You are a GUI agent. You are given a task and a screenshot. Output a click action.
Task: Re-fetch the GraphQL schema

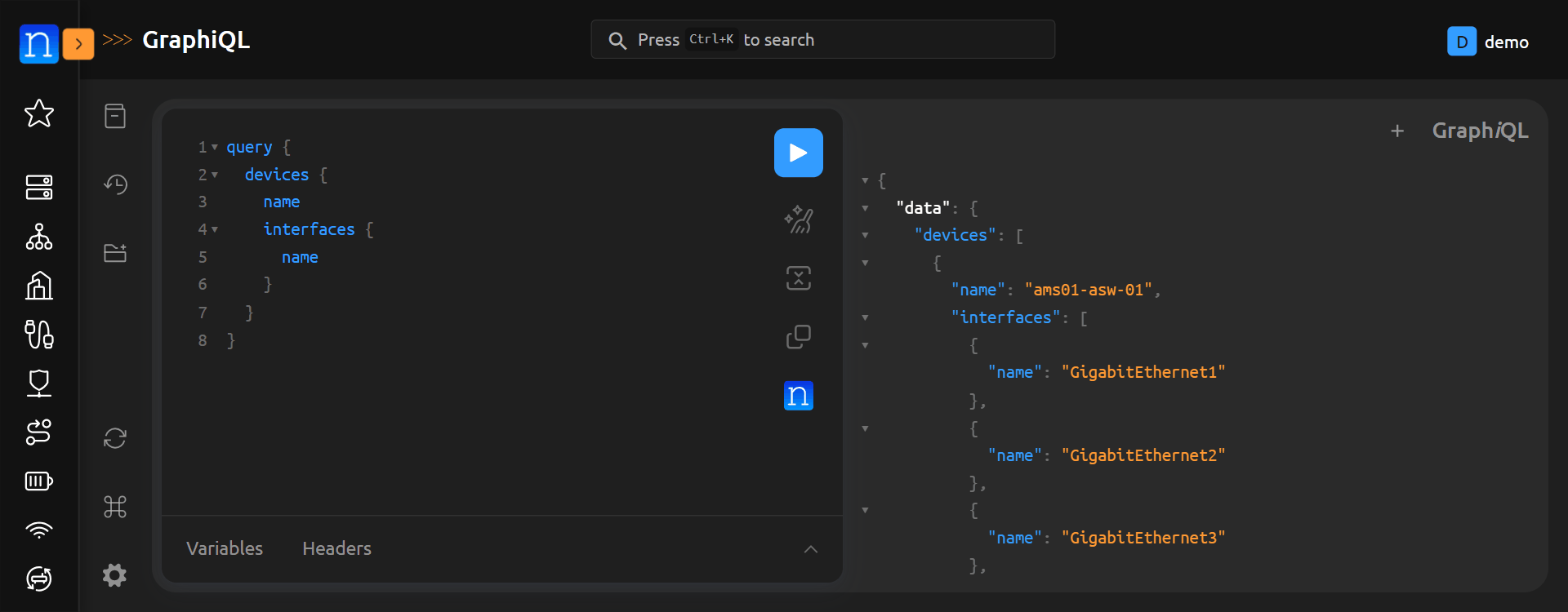tap(115, 438)
